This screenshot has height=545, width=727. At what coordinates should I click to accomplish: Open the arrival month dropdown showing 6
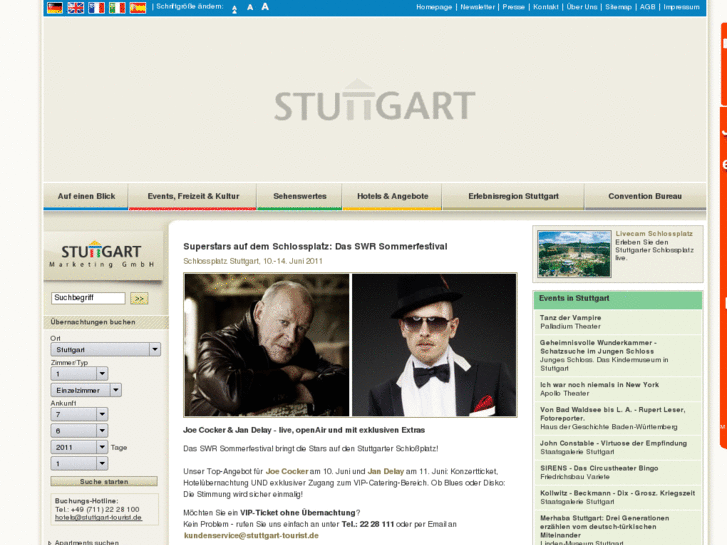79,430
